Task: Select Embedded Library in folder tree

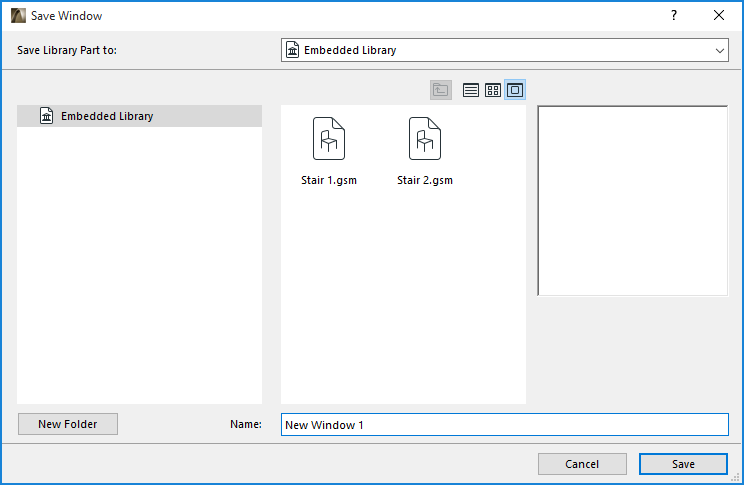Action: coord(140,116)
